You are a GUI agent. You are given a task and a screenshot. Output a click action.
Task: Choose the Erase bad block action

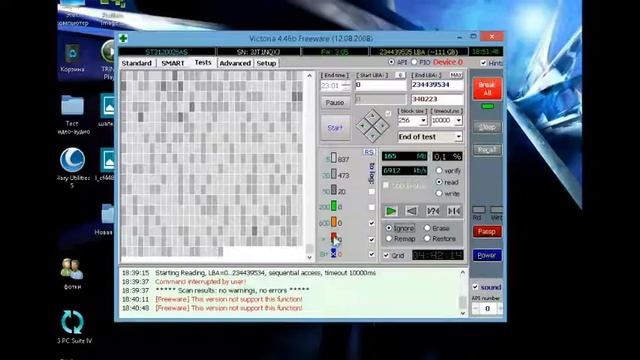click(427, 228)
